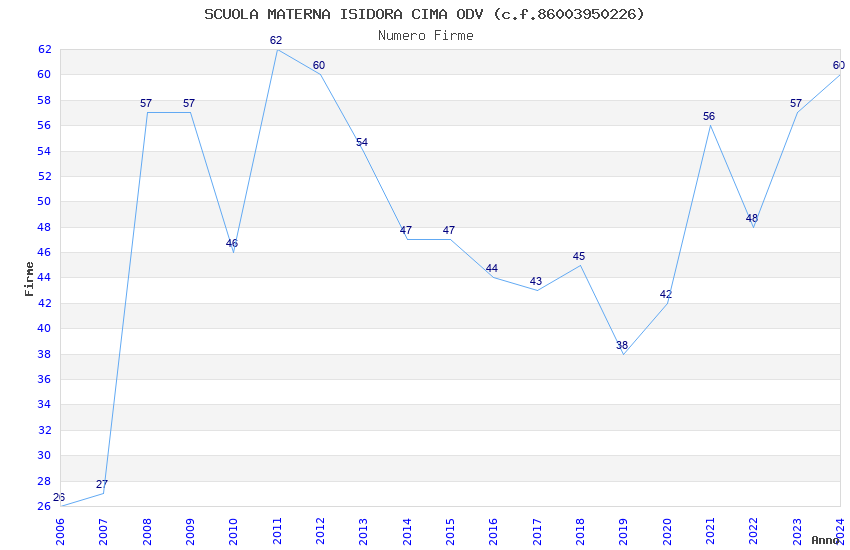The width and height of the screenshot is (850, 550).
Task: Click y-axis tick label 48
Action: point(44,227)
